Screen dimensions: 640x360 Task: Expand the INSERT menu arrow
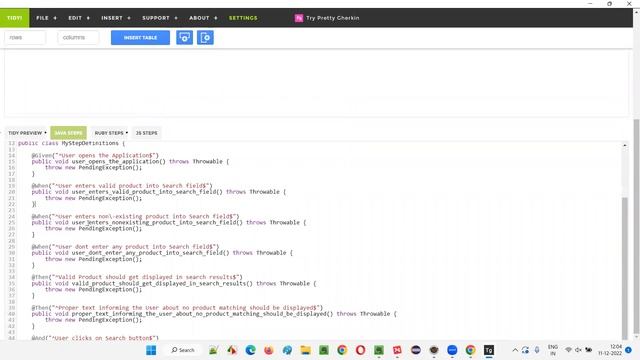[129, 18]
